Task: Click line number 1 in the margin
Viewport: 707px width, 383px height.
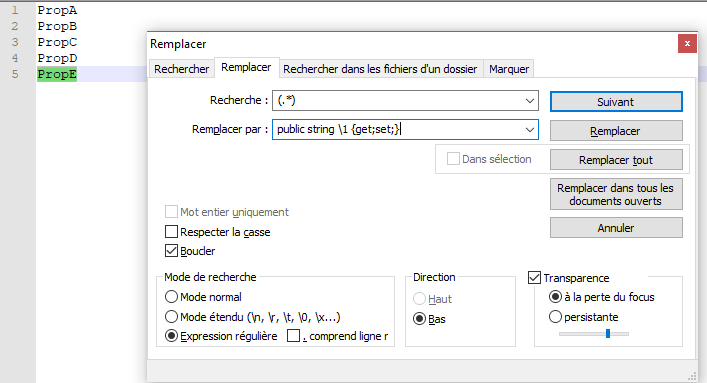Action: [15, 10]
